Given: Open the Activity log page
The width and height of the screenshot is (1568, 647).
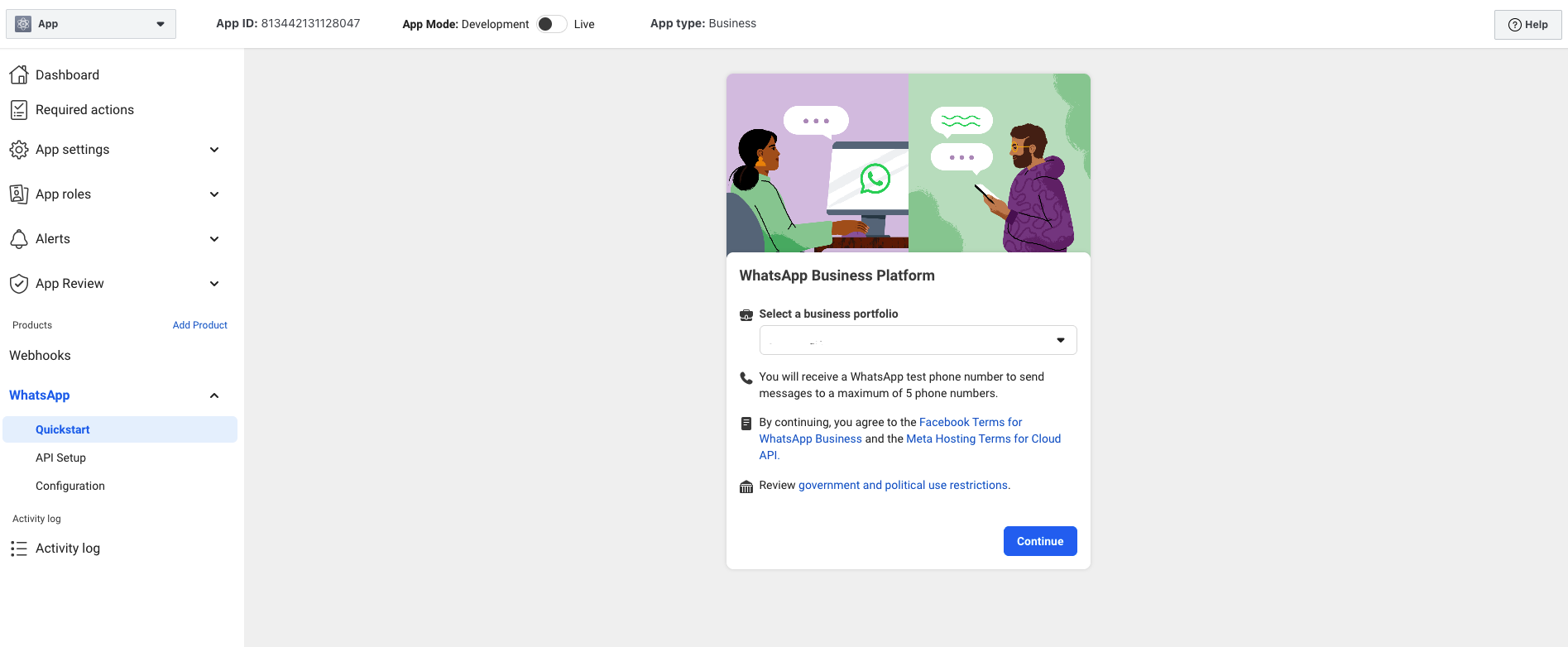Looking at the screenshot, I should pos(68,549).
